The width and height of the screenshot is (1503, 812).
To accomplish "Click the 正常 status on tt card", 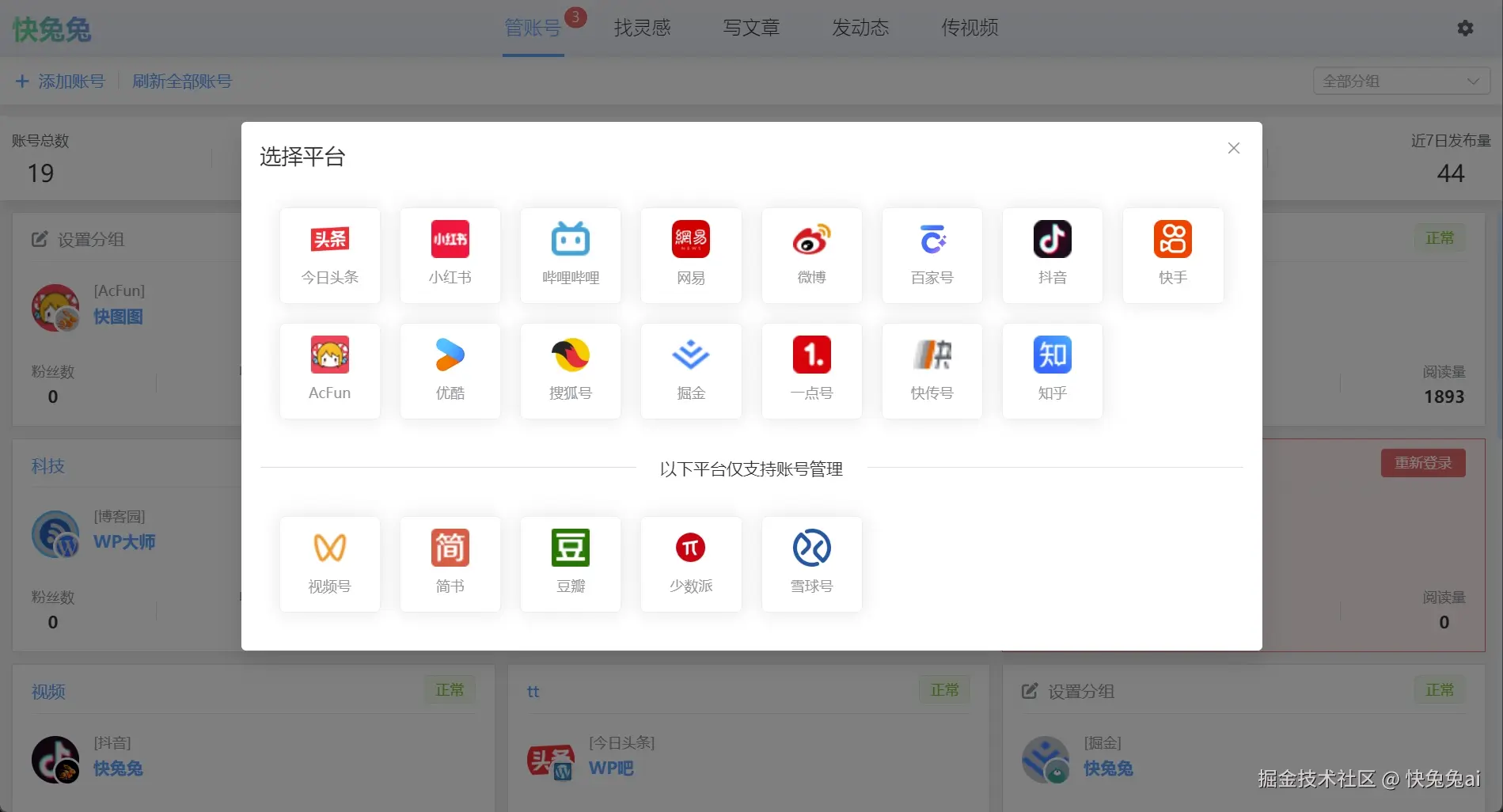I will click(x=944, y=690).
